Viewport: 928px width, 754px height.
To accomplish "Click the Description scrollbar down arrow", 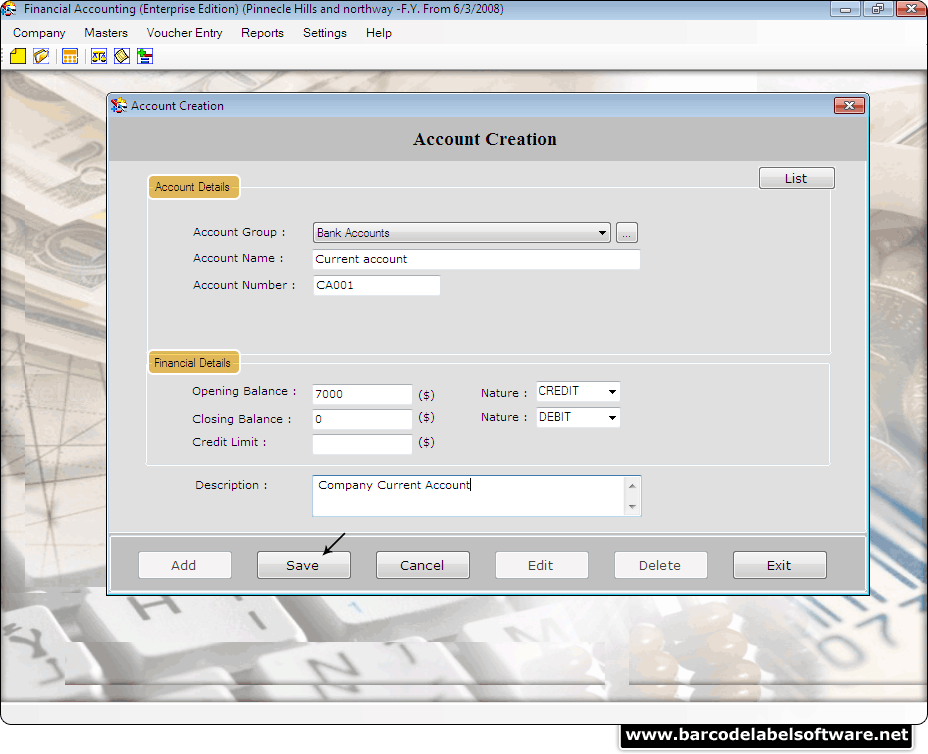I will coord(631,507).
